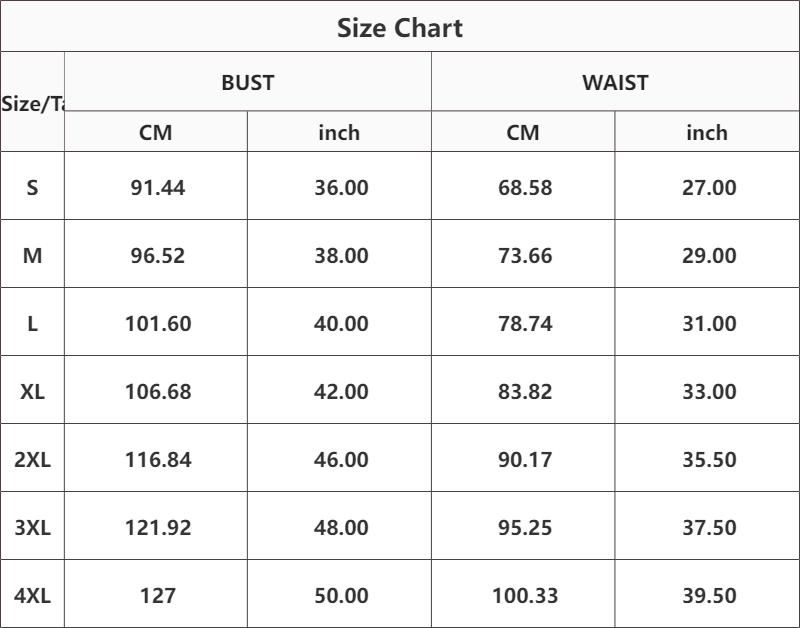Select the 38.00 bust inch cell
This screenshot has height=628, width=800.
tap(341, 255)
